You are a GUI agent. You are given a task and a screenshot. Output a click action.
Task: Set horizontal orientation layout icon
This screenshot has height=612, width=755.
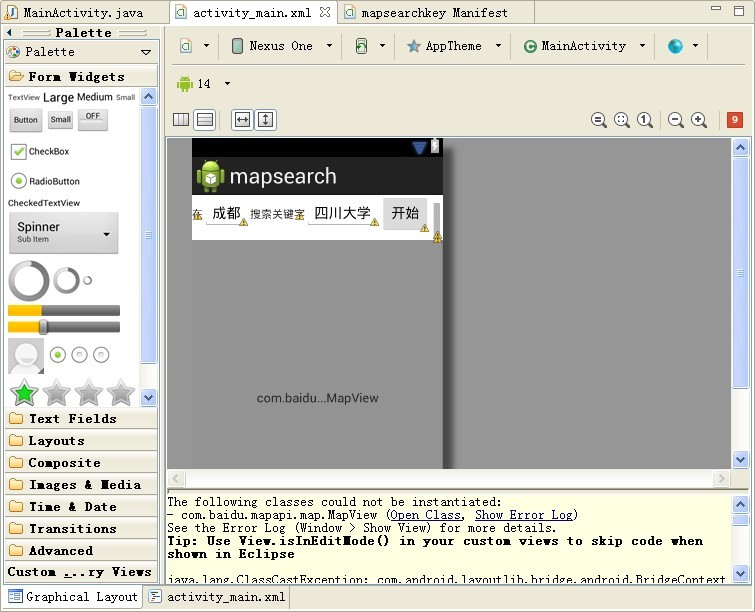coord(181,119)
